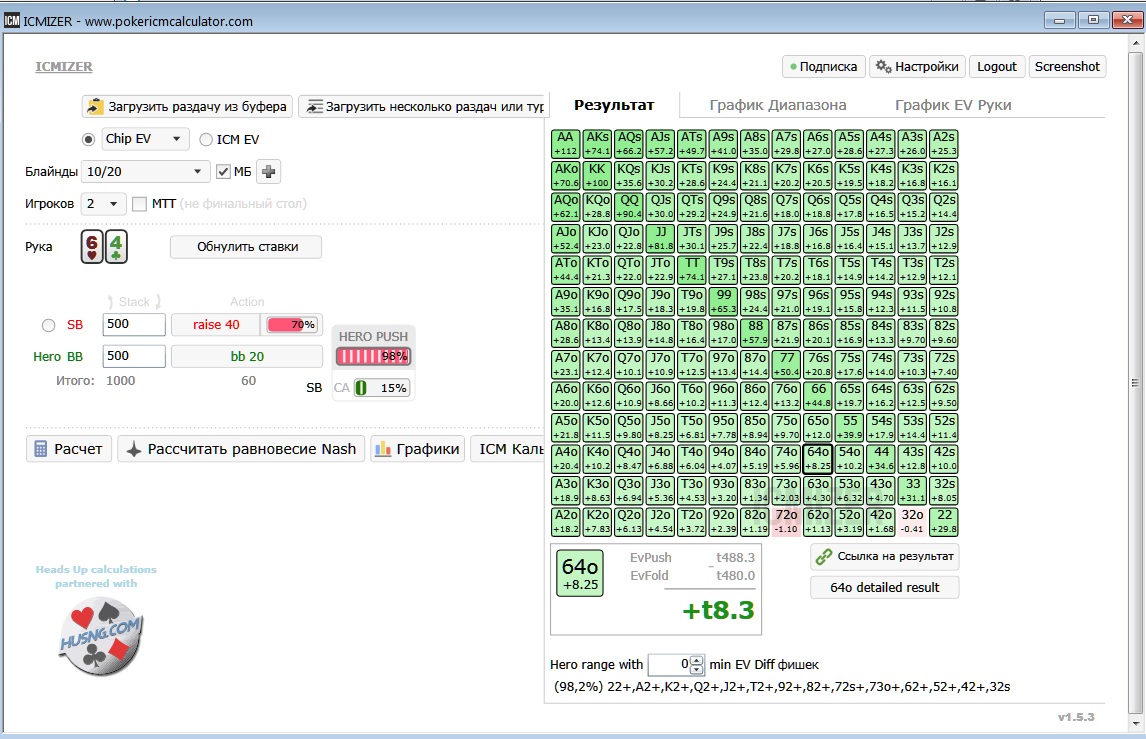
Task: Select the A2o hand cell
Action: [566, 522]
